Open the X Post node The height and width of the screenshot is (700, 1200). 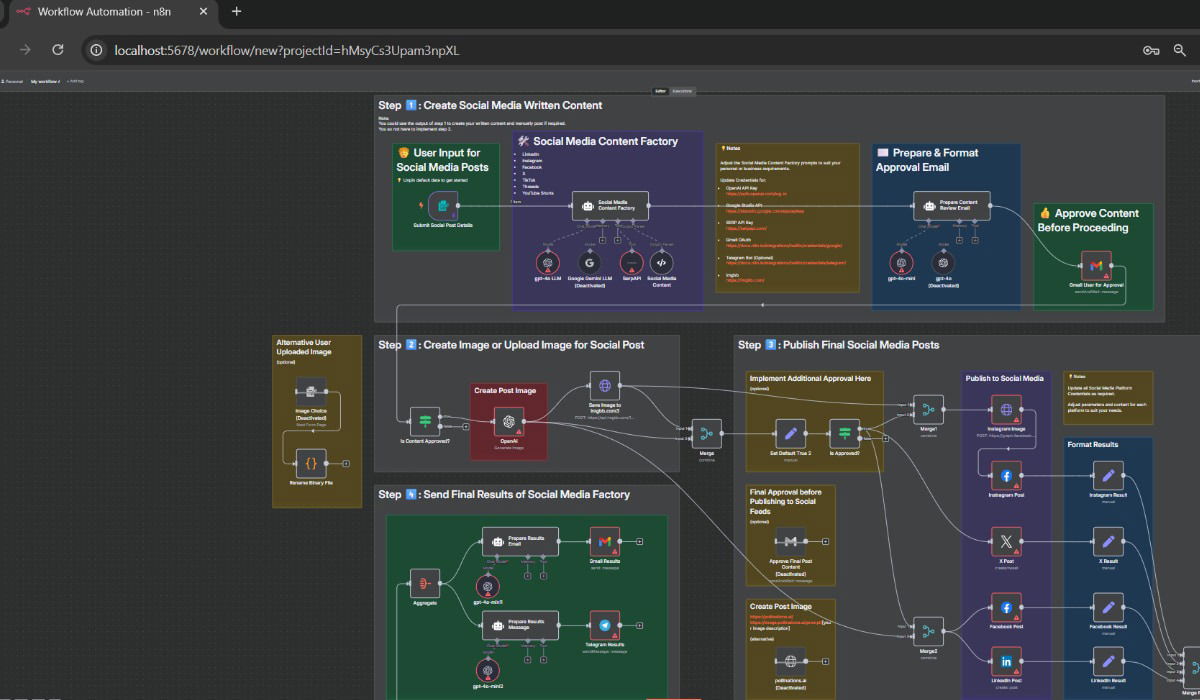coord(1005,543)
